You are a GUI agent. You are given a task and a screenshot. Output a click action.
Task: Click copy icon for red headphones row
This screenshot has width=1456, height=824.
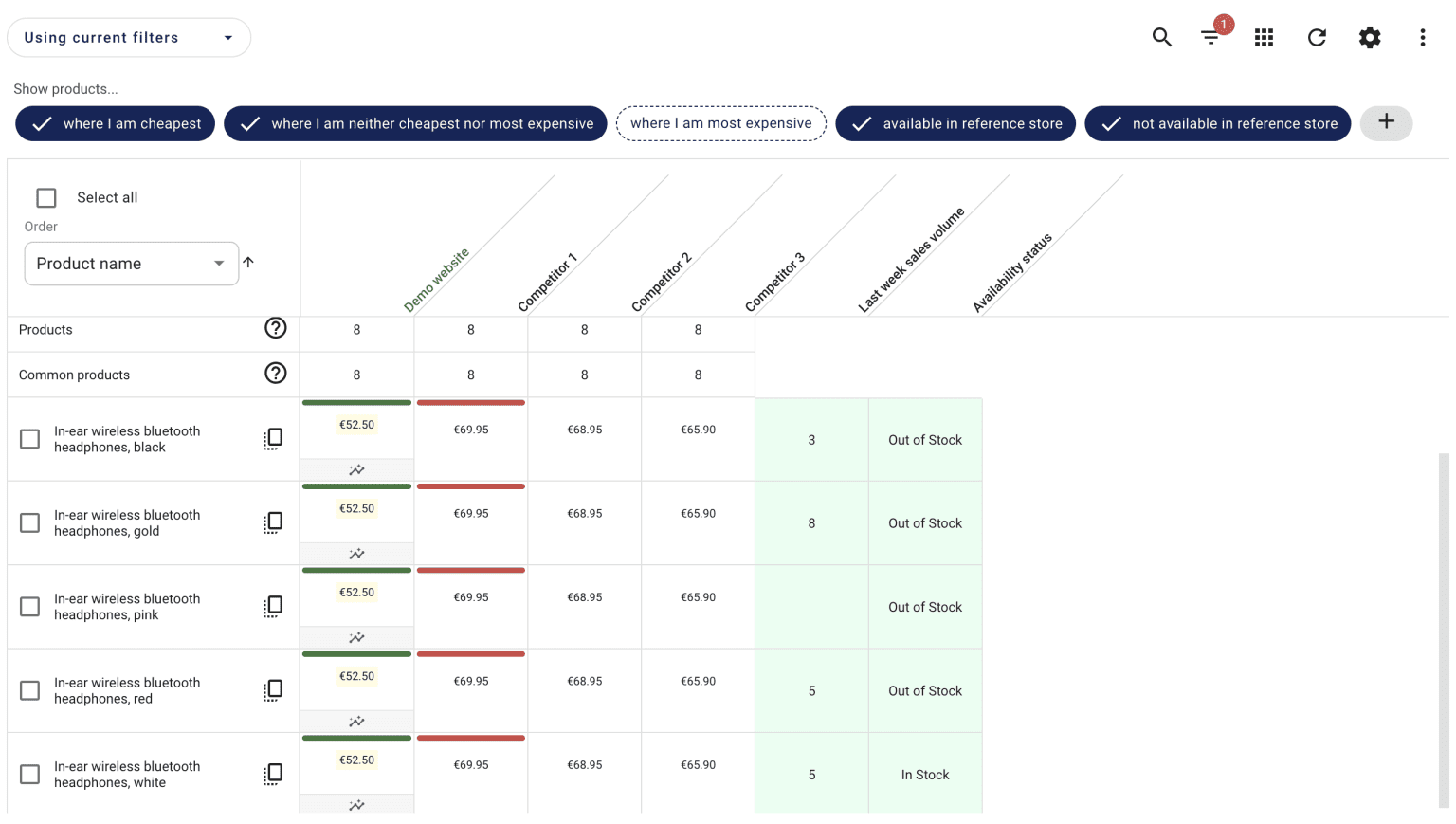click(273, 689)
